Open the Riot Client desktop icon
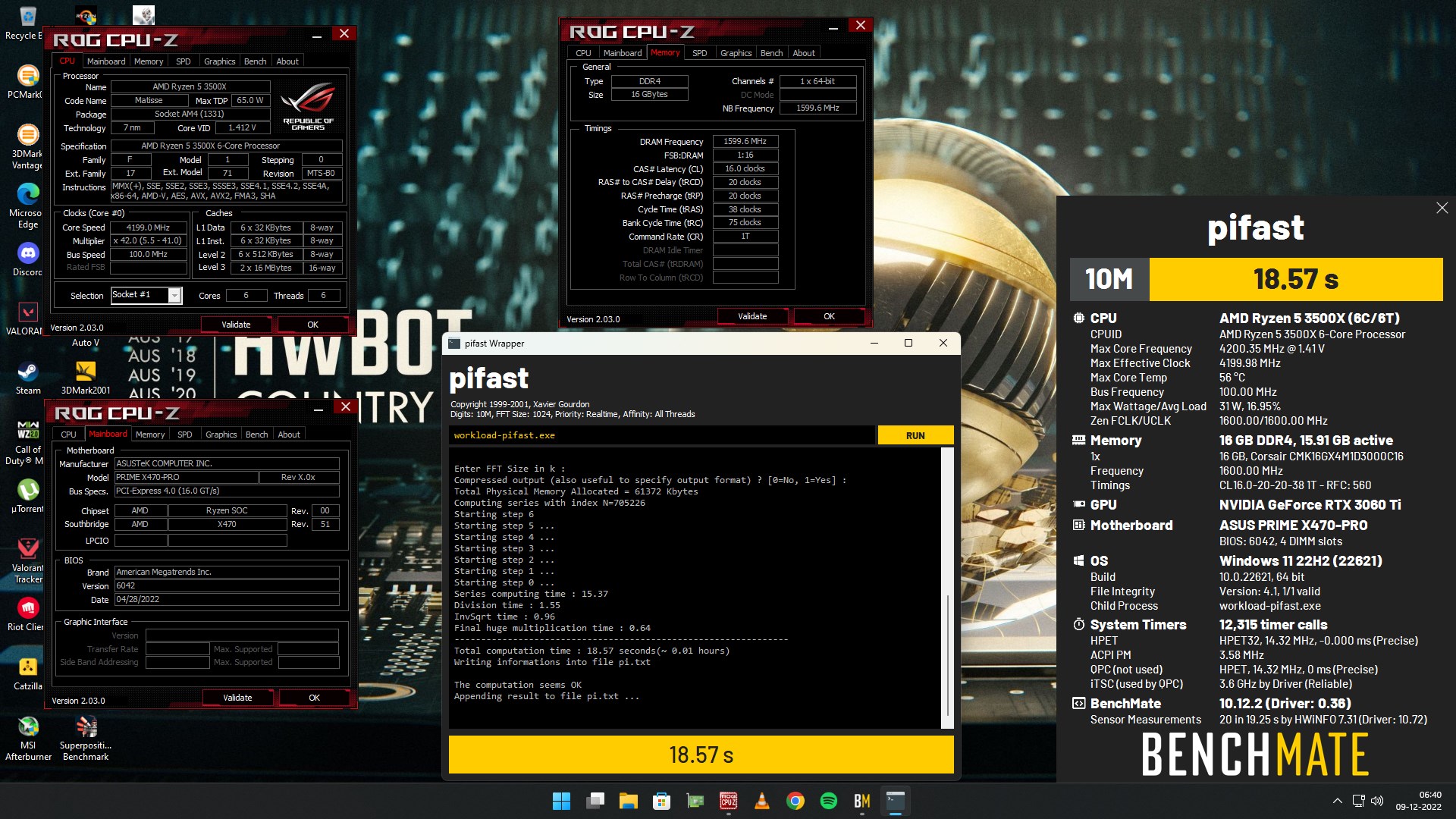The height and width of the screenshot is (819, 1456). [27, 614]
